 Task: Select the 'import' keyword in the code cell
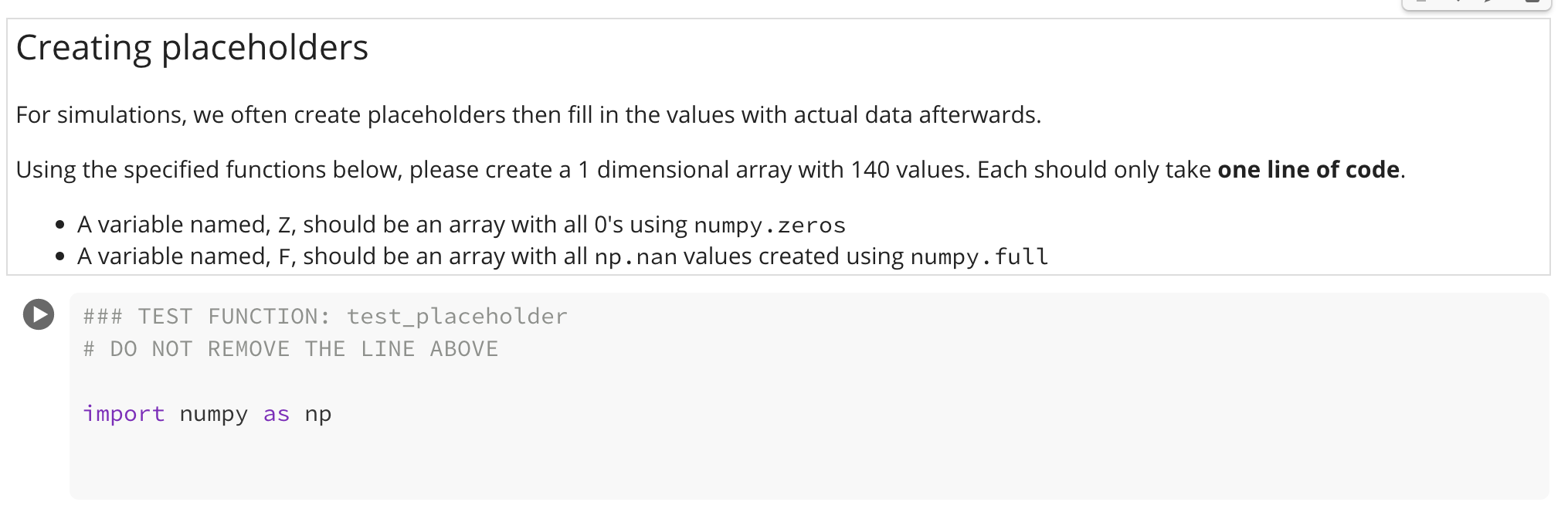point(125,413)
